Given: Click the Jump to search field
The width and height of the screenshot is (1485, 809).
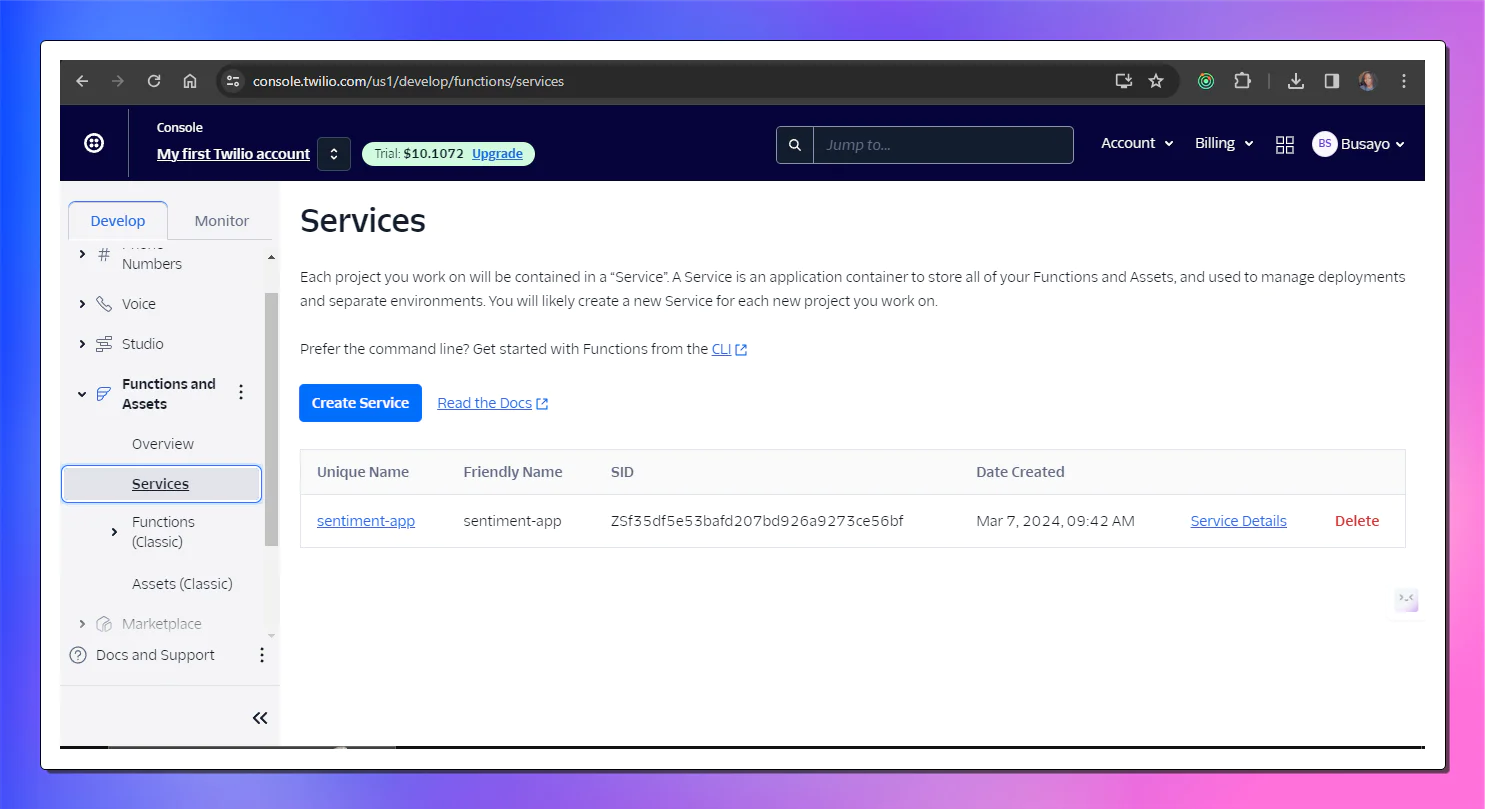Looking at the screenshot, I should 943,145.
